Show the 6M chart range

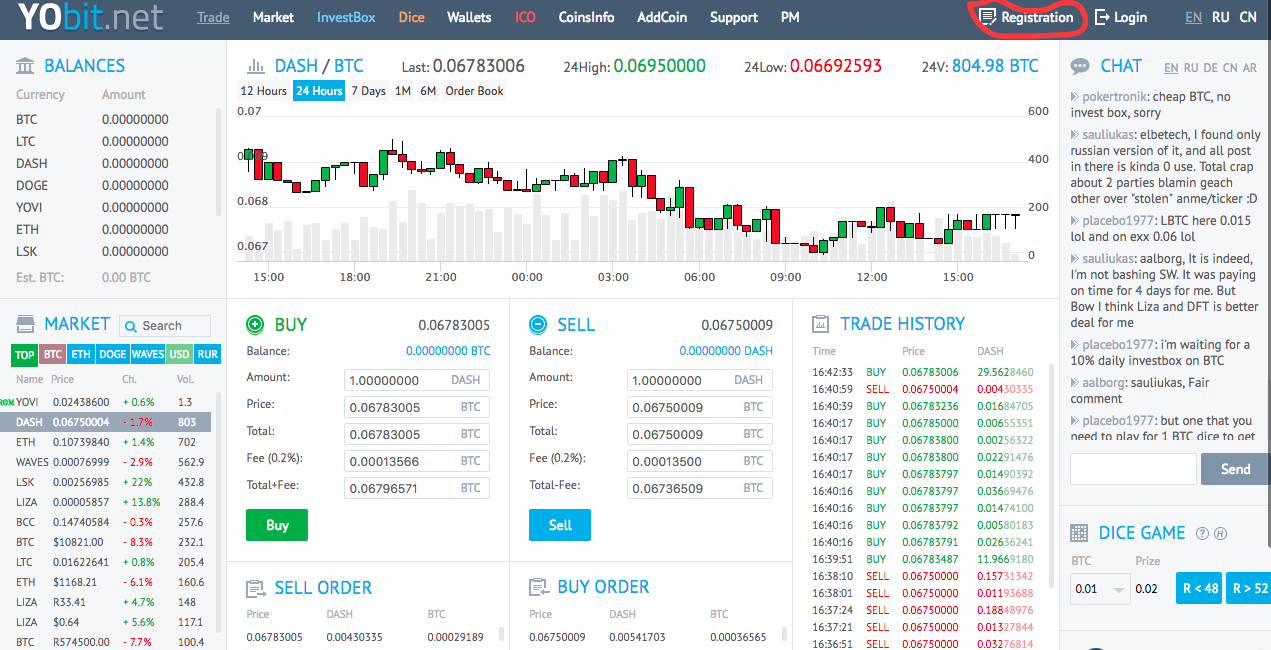428,91
